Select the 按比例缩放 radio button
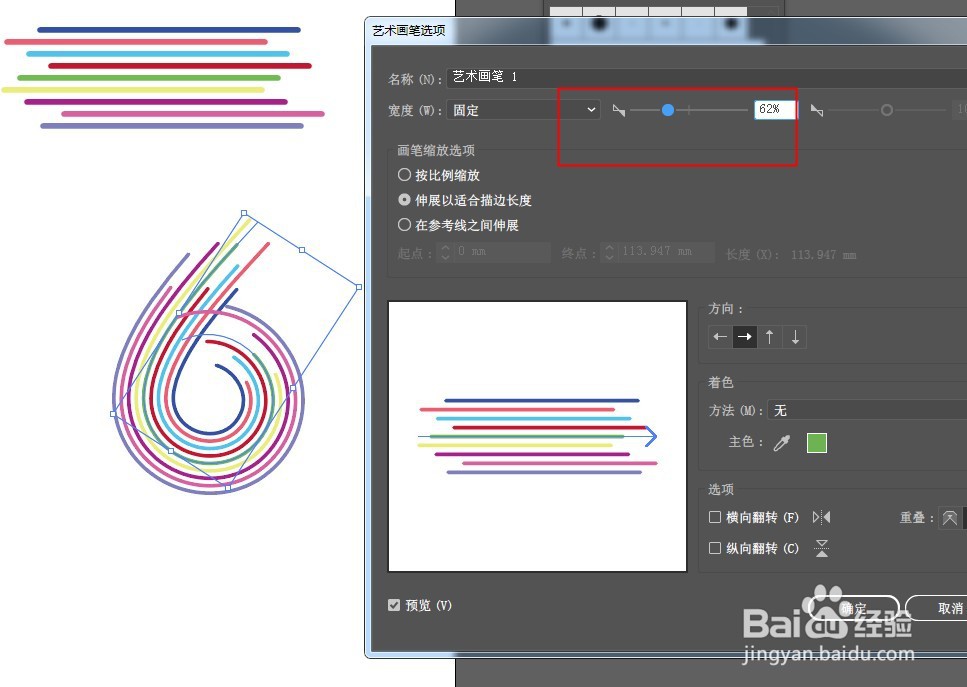967x687 pixels. [x=404, y=174]
